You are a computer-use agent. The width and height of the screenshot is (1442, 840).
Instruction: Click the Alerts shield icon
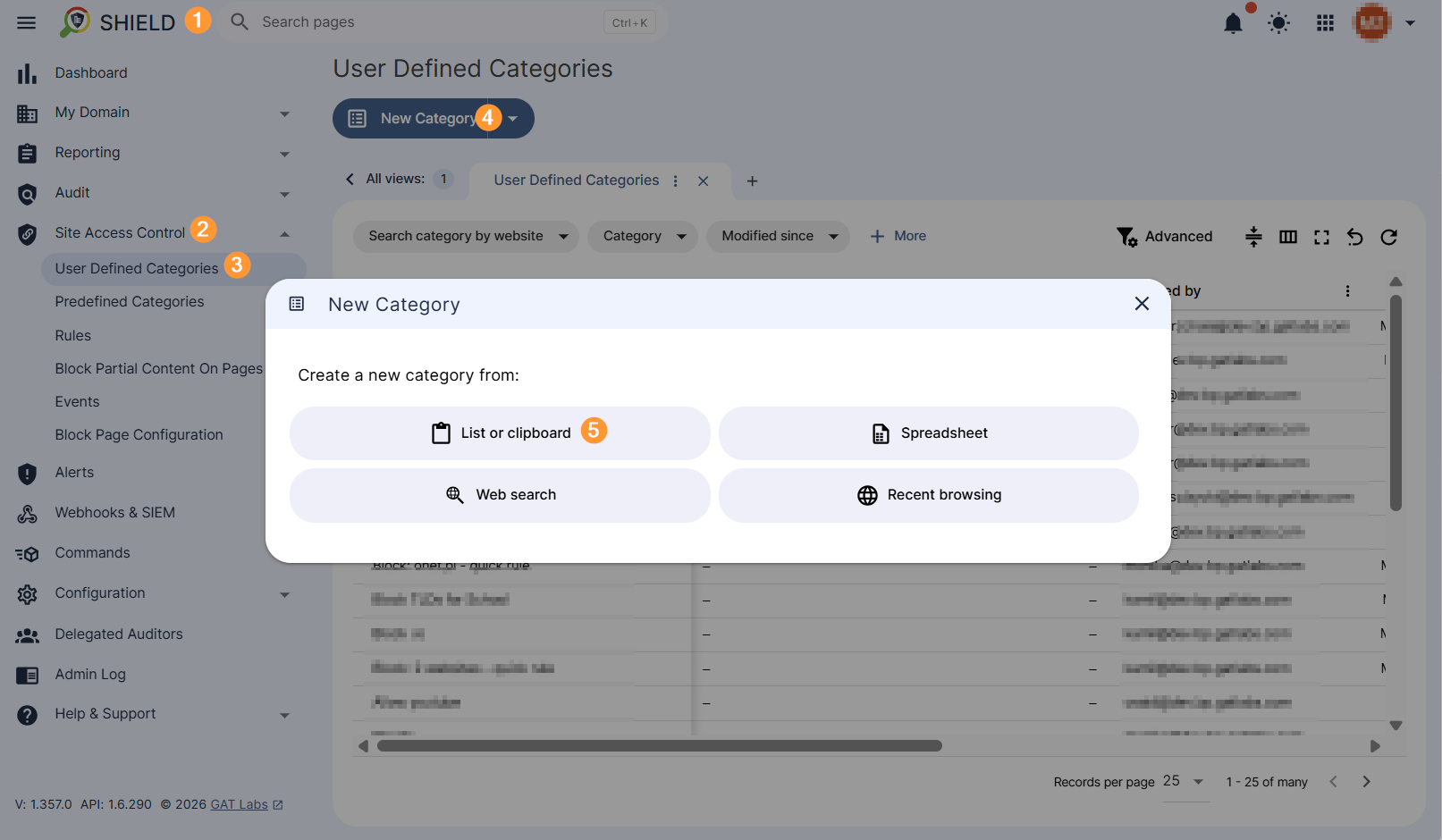pyautogui.click(x=27, y=474)
